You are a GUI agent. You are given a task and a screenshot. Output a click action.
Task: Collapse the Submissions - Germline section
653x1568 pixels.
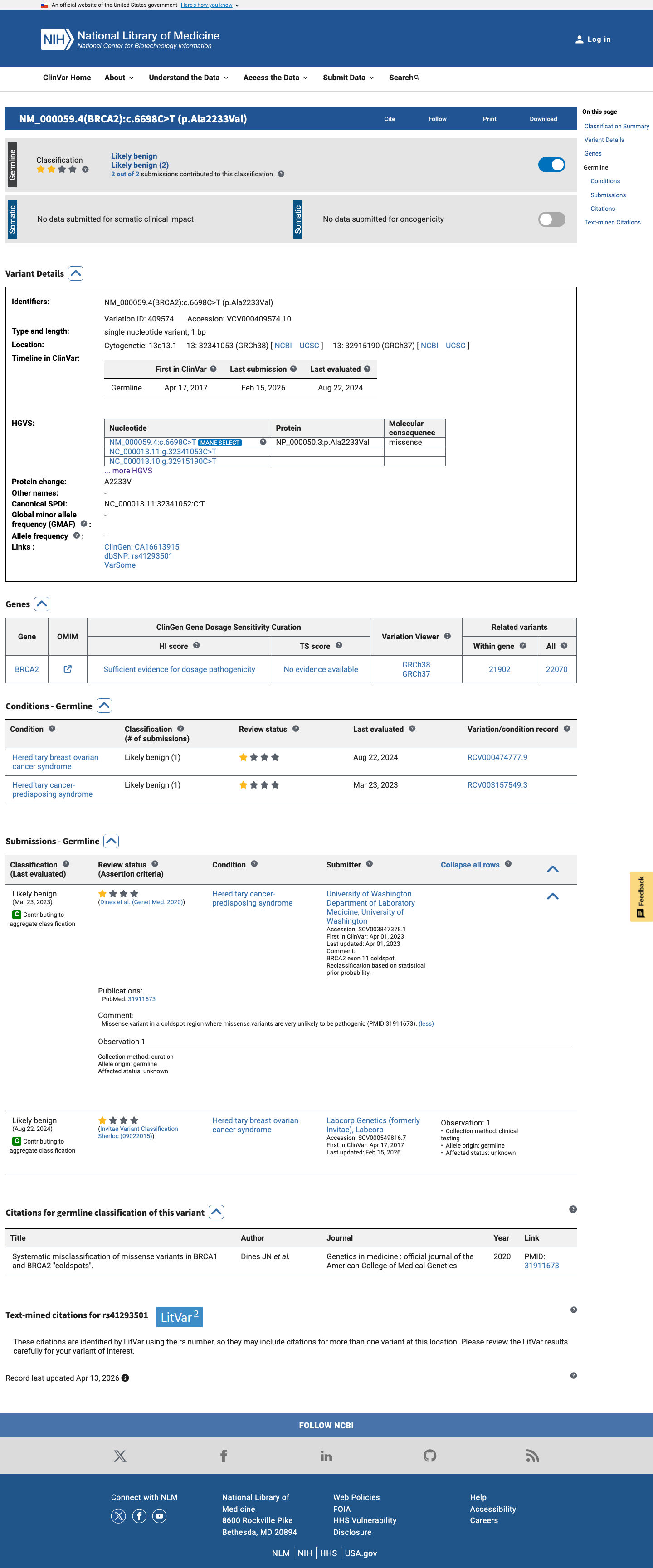click(x=111, y=841)
